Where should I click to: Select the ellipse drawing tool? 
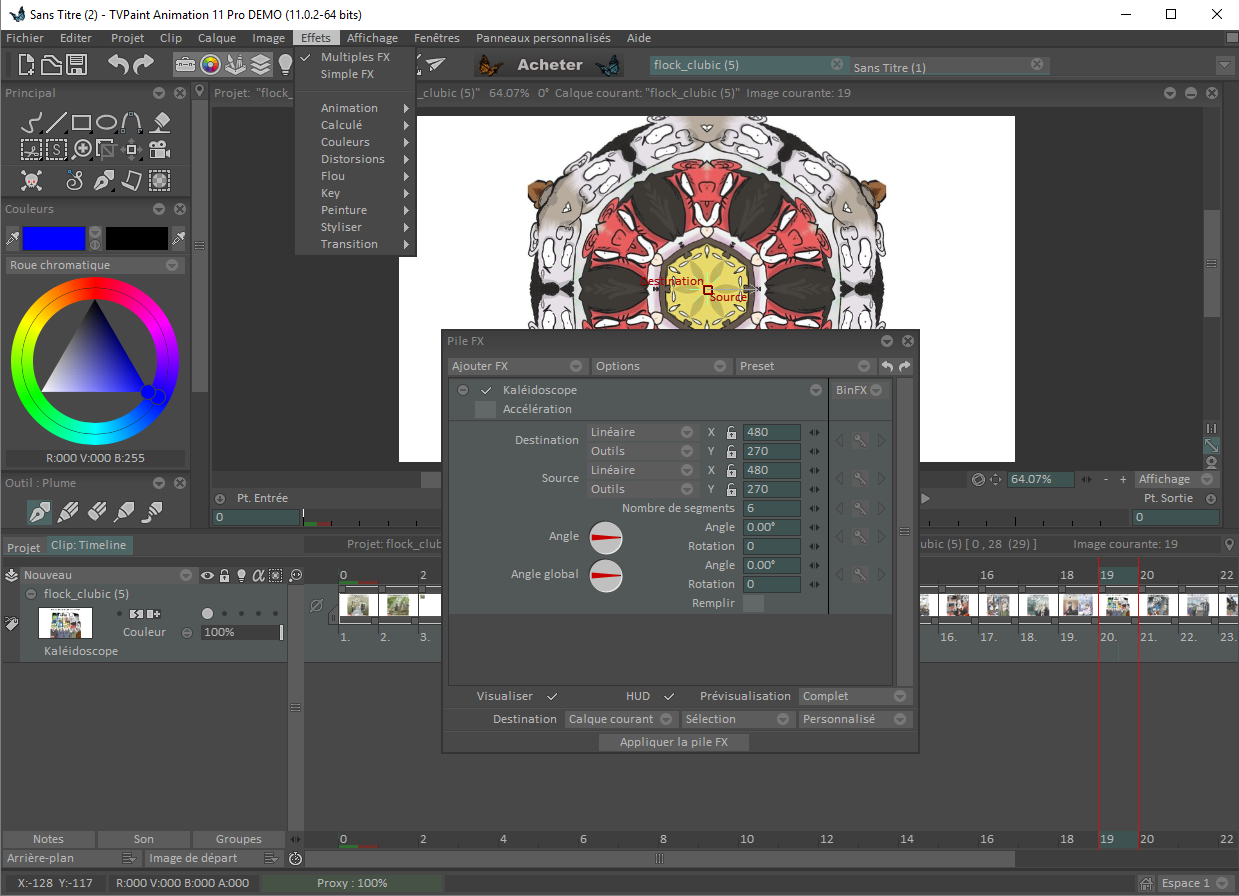coord(106,123)
